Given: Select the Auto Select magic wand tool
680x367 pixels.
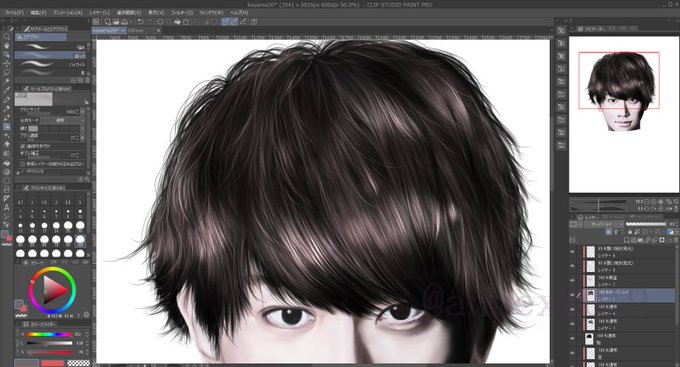Looking at the screenshot, I should (x=7, y=82).
